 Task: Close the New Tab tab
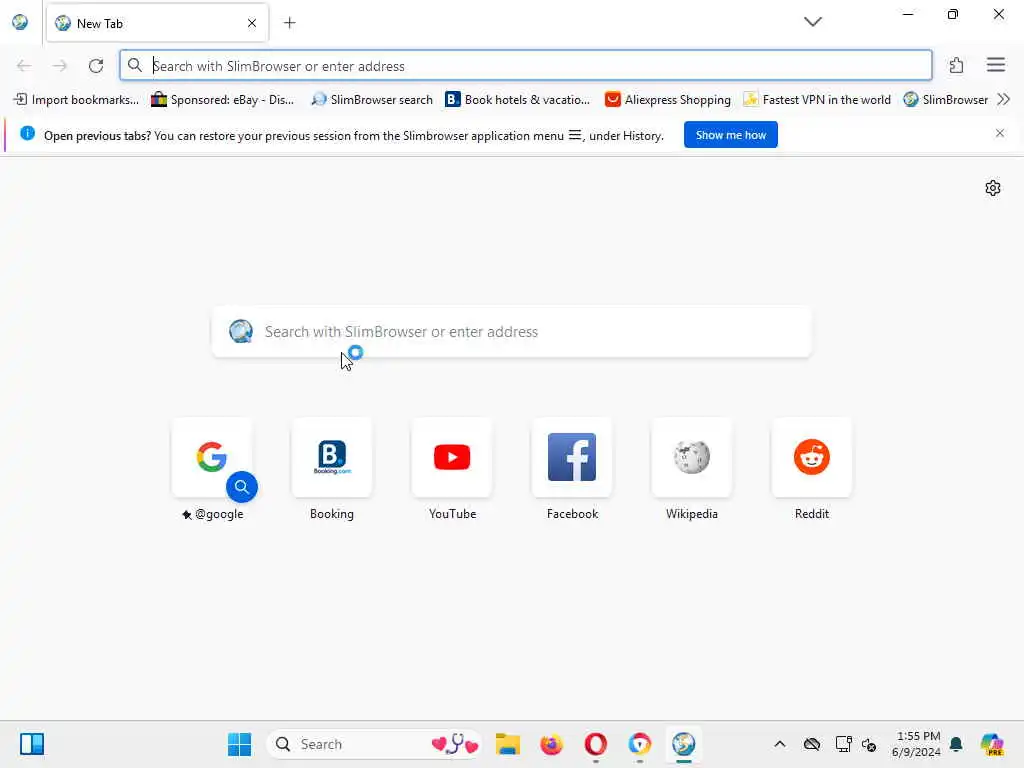(x=251, y=24)
